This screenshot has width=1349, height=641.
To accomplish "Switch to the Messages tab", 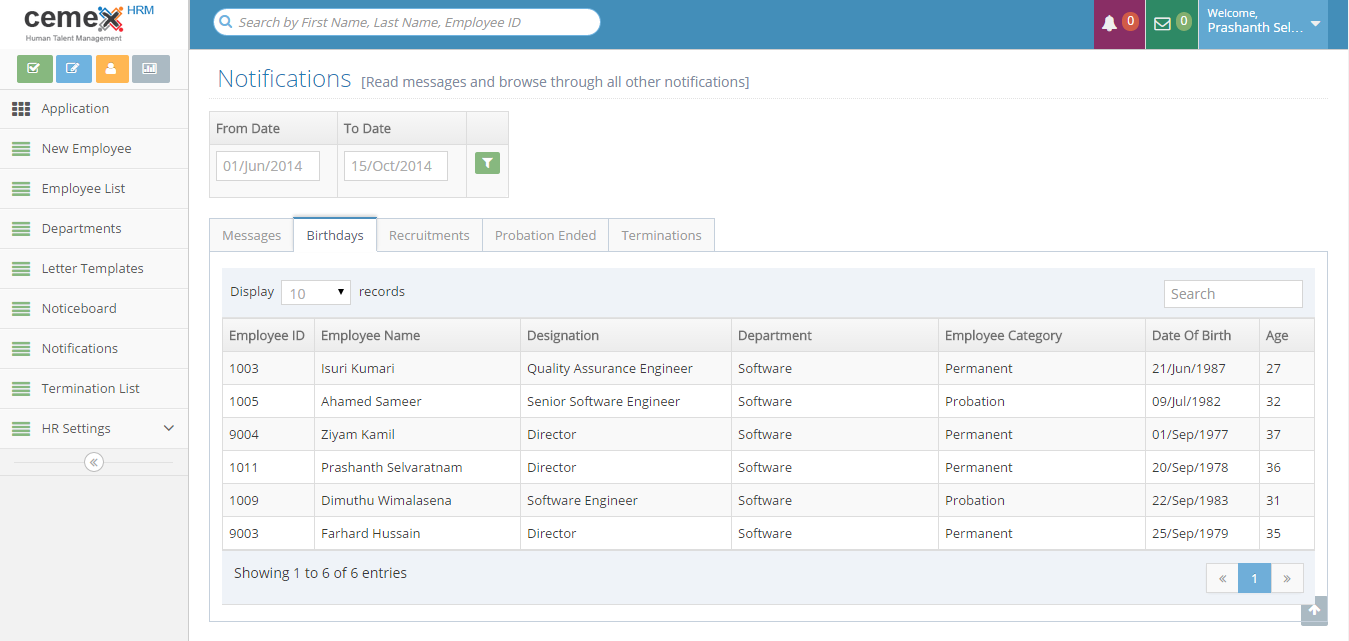I will tap(251, 235).
